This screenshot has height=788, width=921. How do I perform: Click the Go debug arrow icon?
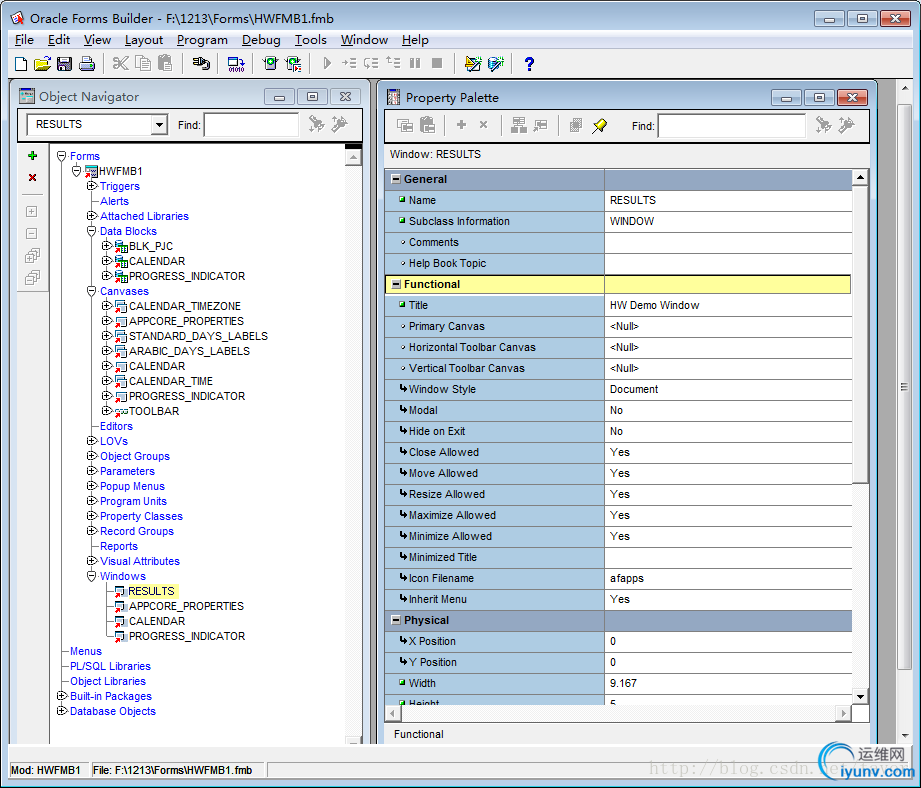tap(327, 63)
